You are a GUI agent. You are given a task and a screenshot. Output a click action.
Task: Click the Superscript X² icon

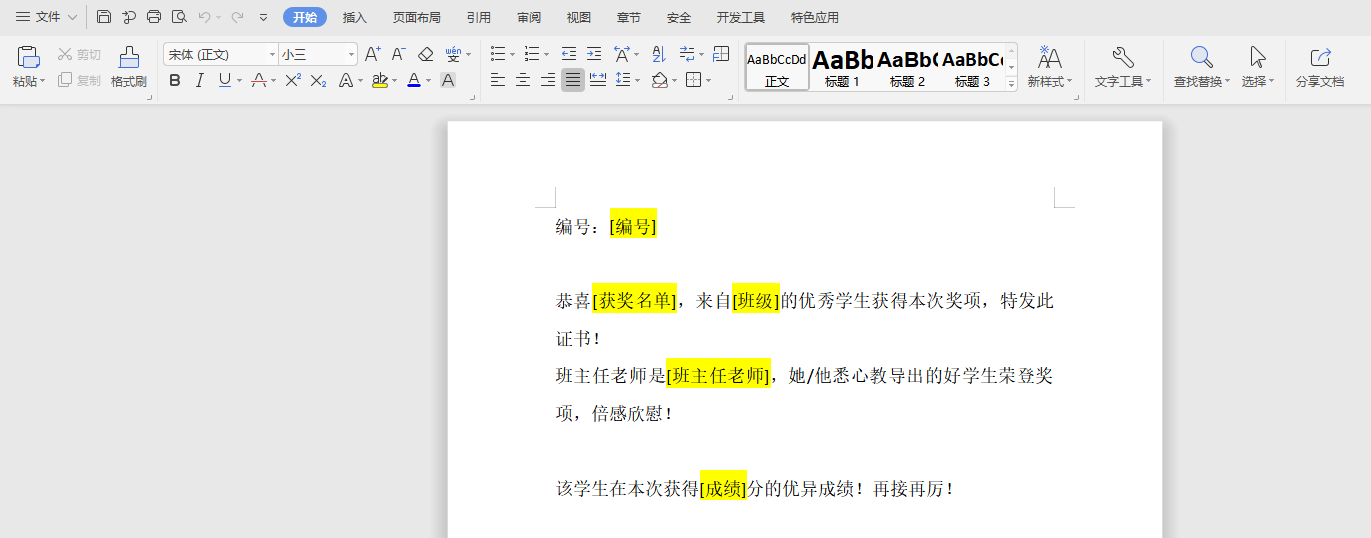coord(293,80)
